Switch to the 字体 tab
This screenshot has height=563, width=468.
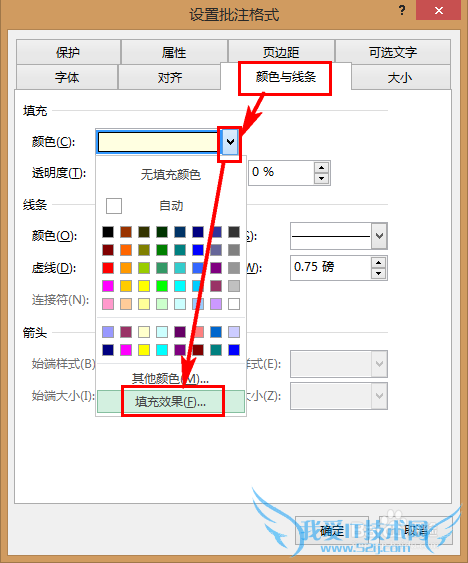click(67, 77)
